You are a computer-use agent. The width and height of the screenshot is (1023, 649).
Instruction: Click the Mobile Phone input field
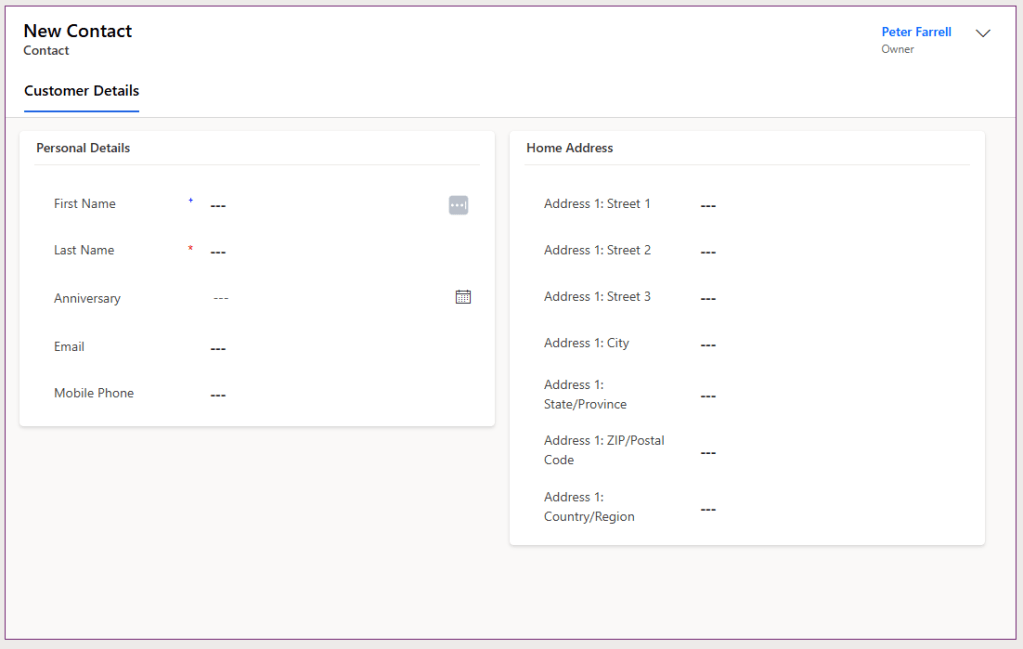[x=330, y=395]
